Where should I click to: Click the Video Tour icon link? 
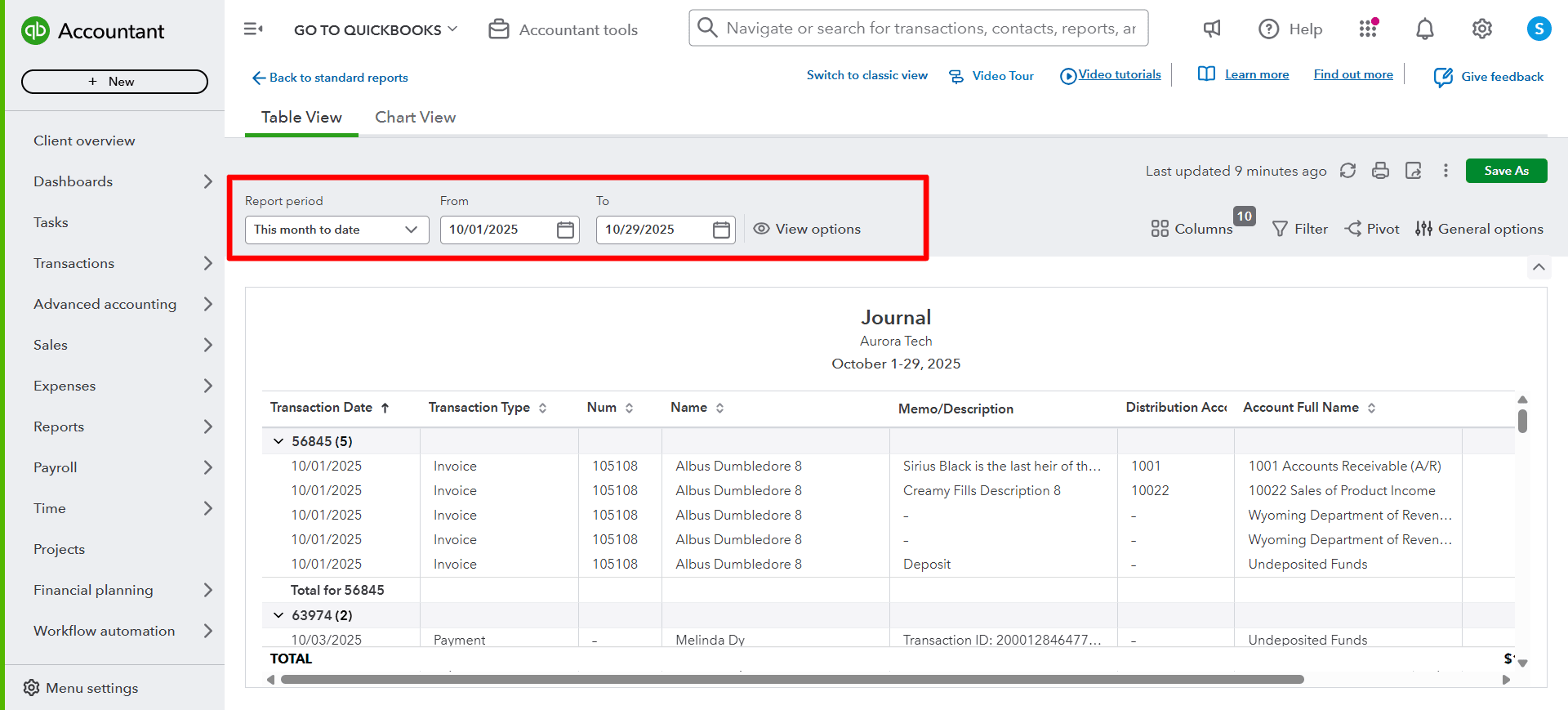coord(991,76)
